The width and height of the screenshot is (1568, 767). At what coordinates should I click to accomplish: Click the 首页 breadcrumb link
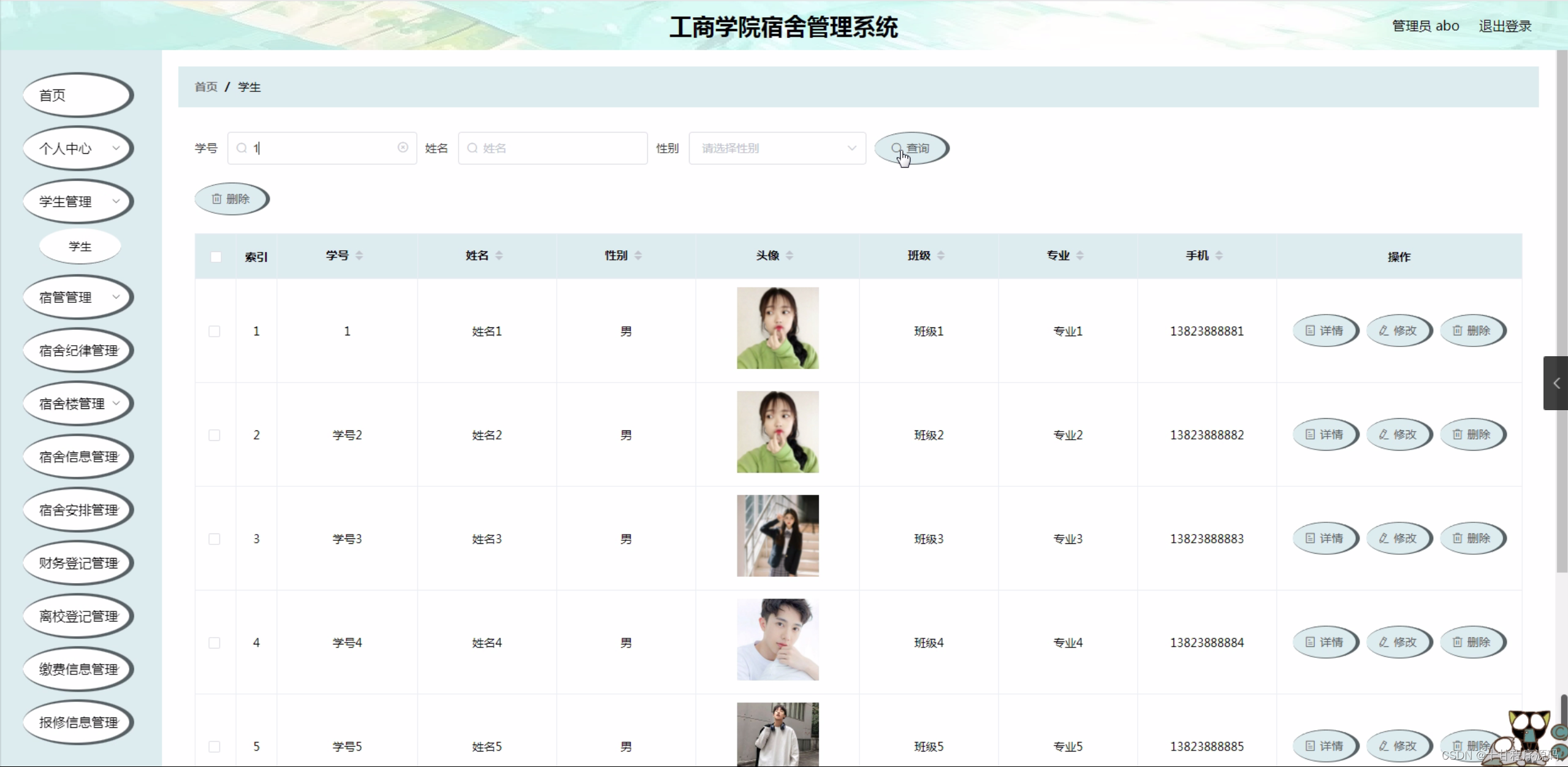point(206,87)
